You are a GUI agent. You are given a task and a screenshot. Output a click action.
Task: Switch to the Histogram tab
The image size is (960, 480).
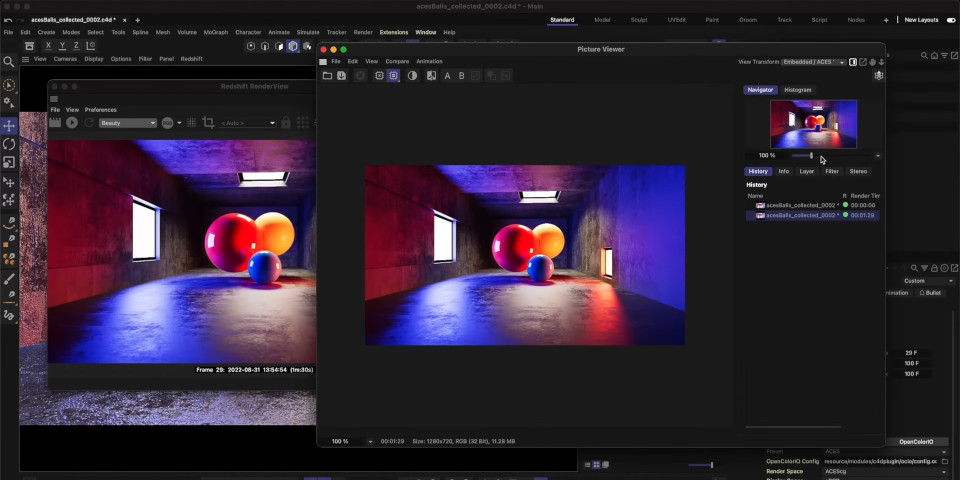[x=797, y=90]
